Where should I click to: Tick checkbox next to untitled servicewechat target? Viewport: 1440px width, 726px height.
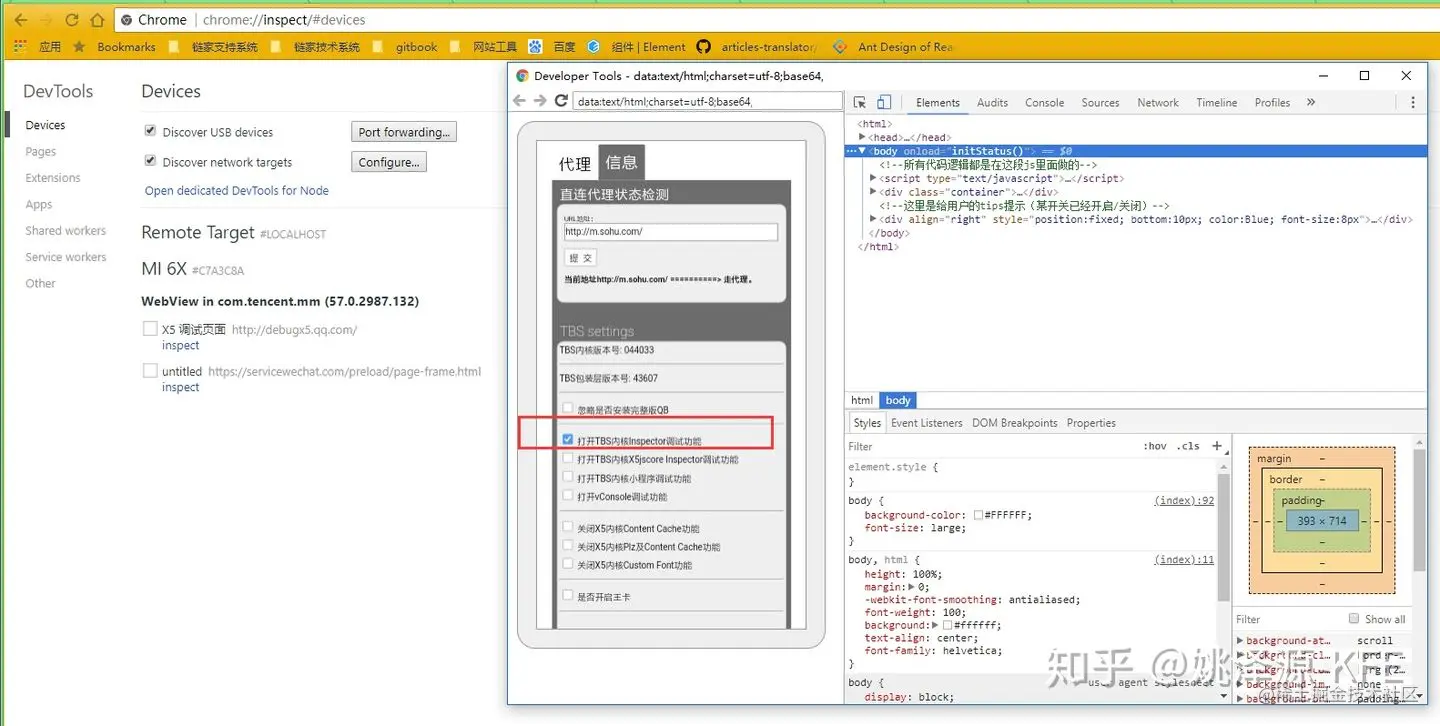click(x=150, y=370)
